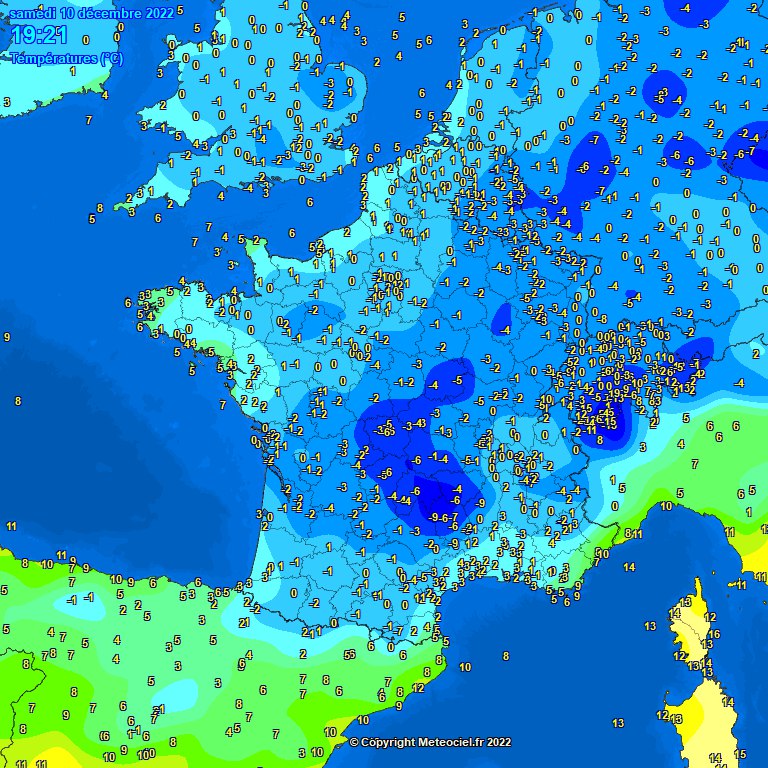Click the 15 reading at Sardinia's bottom edge
Image resolution: width=768 pixels, height=768 pixels.
point(740,755)
